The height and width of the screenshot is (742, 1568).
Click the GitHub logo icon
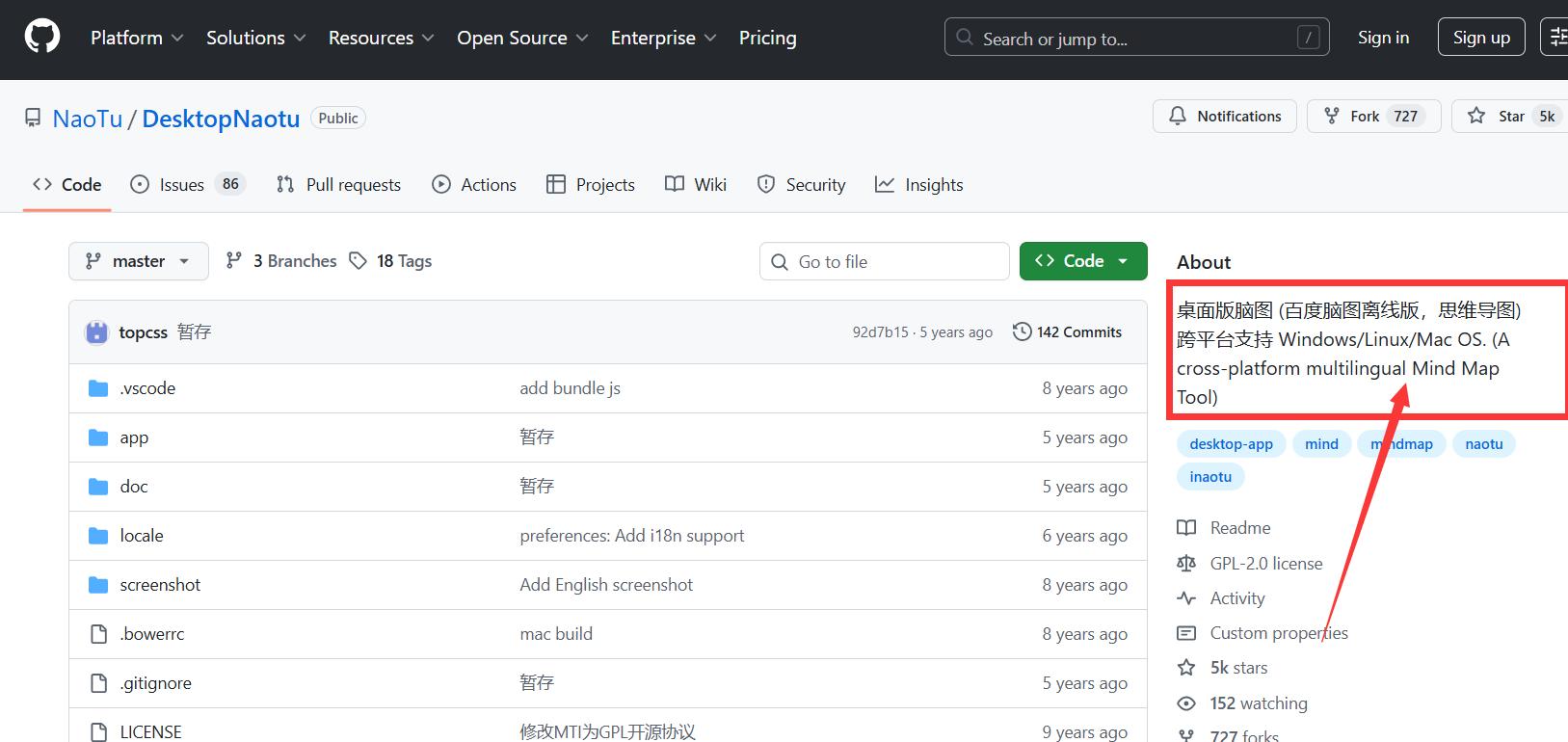pos(41,38)
